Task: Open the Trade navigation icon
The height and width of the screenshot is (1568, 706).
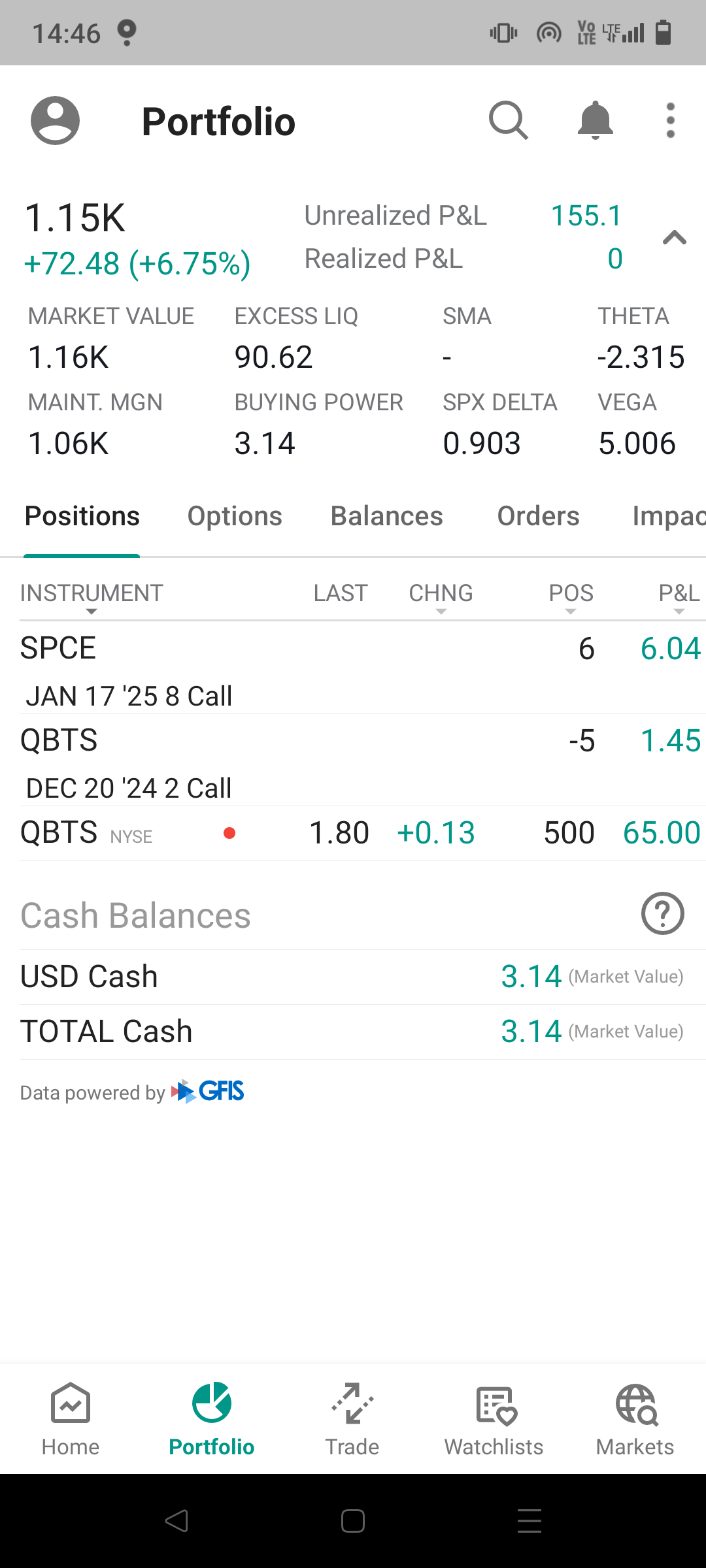Action: (x=352, y=1403)
